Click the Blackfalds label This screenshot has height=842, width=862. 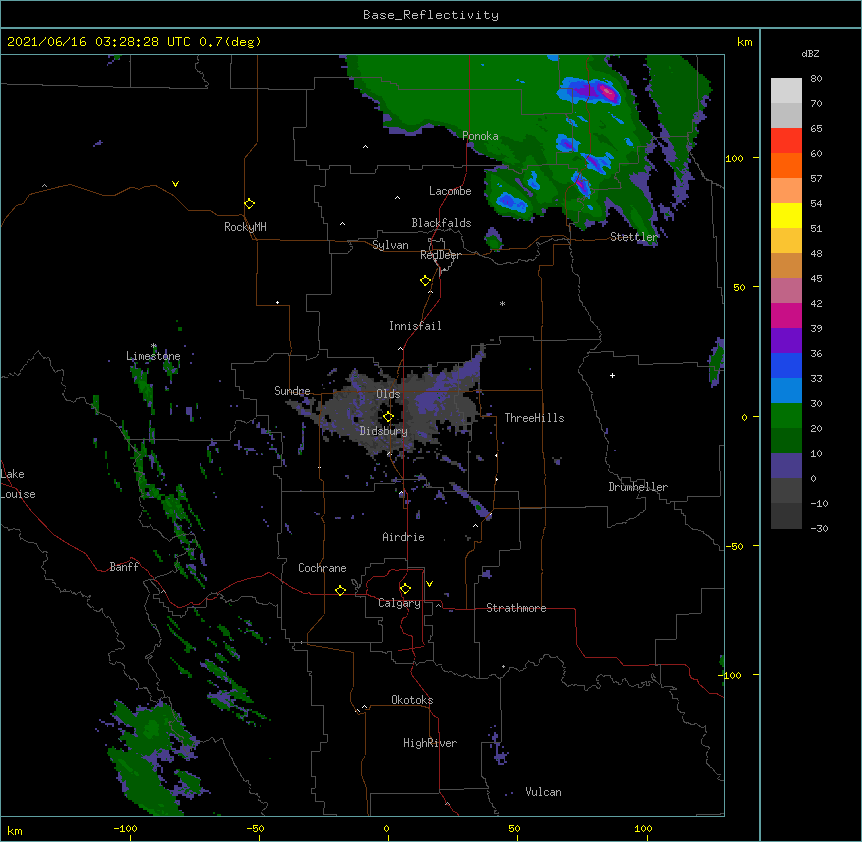coord(441,223)
